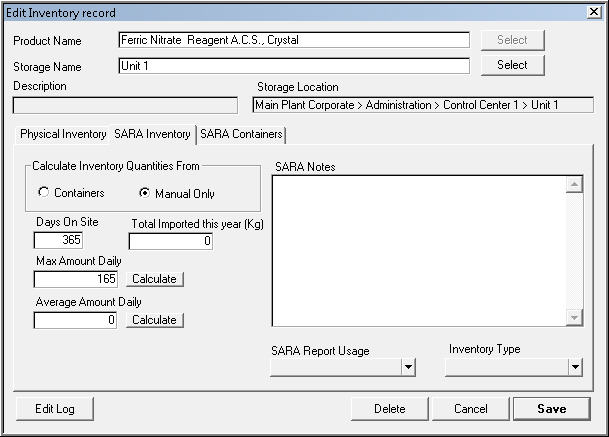
Task: Delete this inventory record
Action: [x=389, y=408]
